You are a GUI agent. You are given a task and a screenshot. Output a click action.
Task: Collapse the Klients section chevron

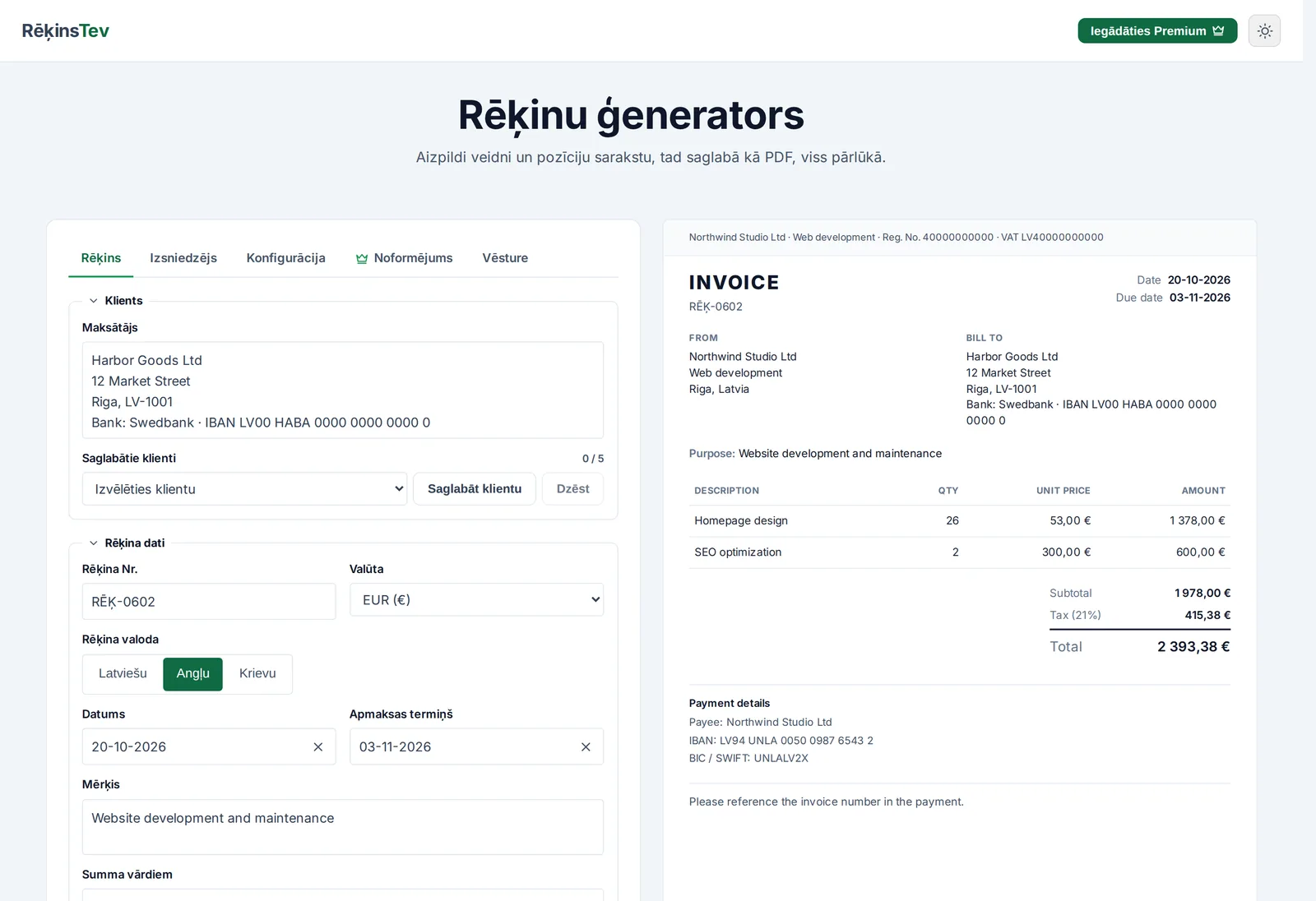click(94, 301)
